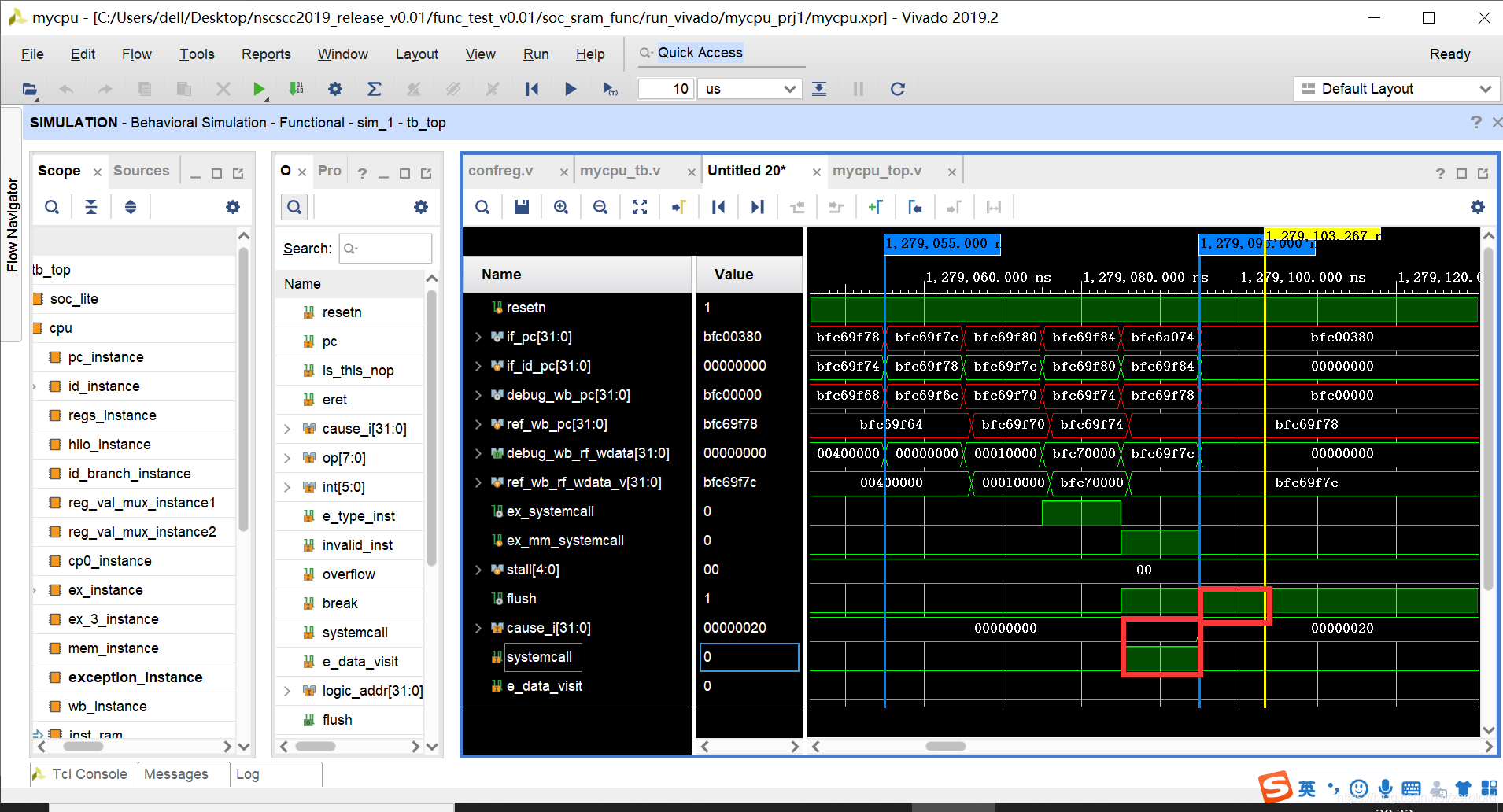Expand logic_addr[31:0] object

click(287, 691)
